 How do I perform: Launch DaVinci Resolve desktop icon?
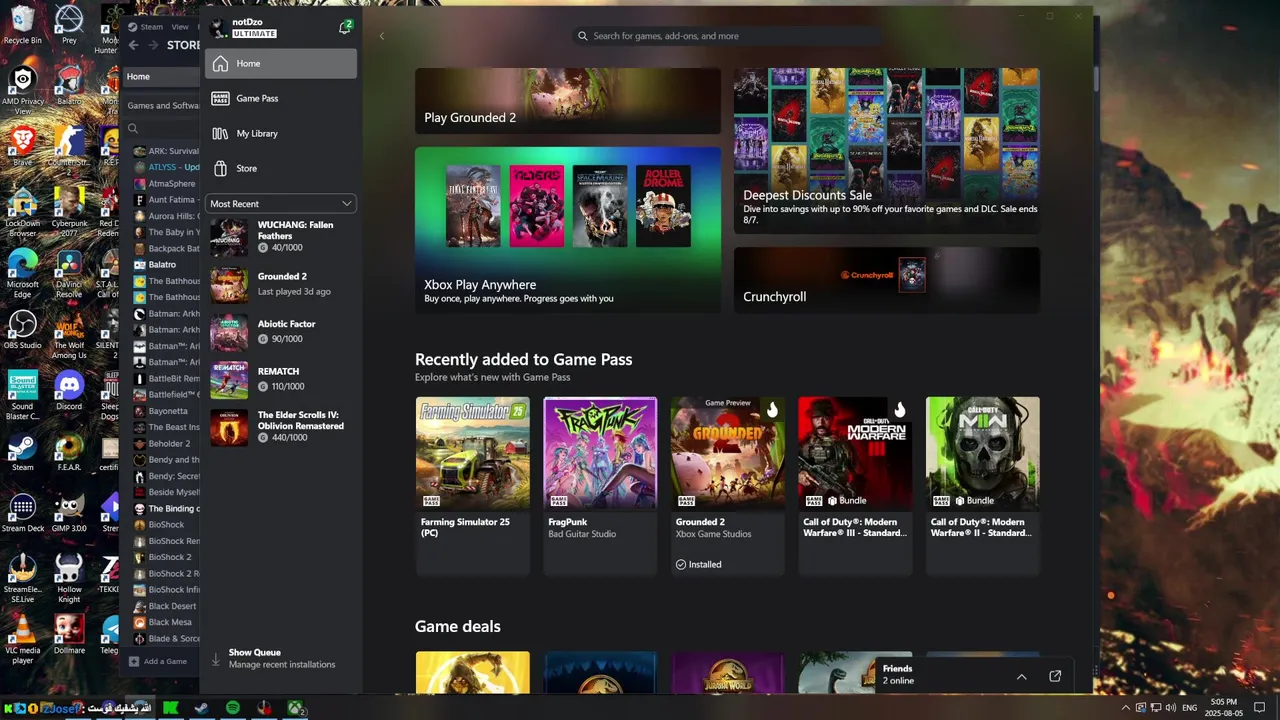tap(69, 273)
